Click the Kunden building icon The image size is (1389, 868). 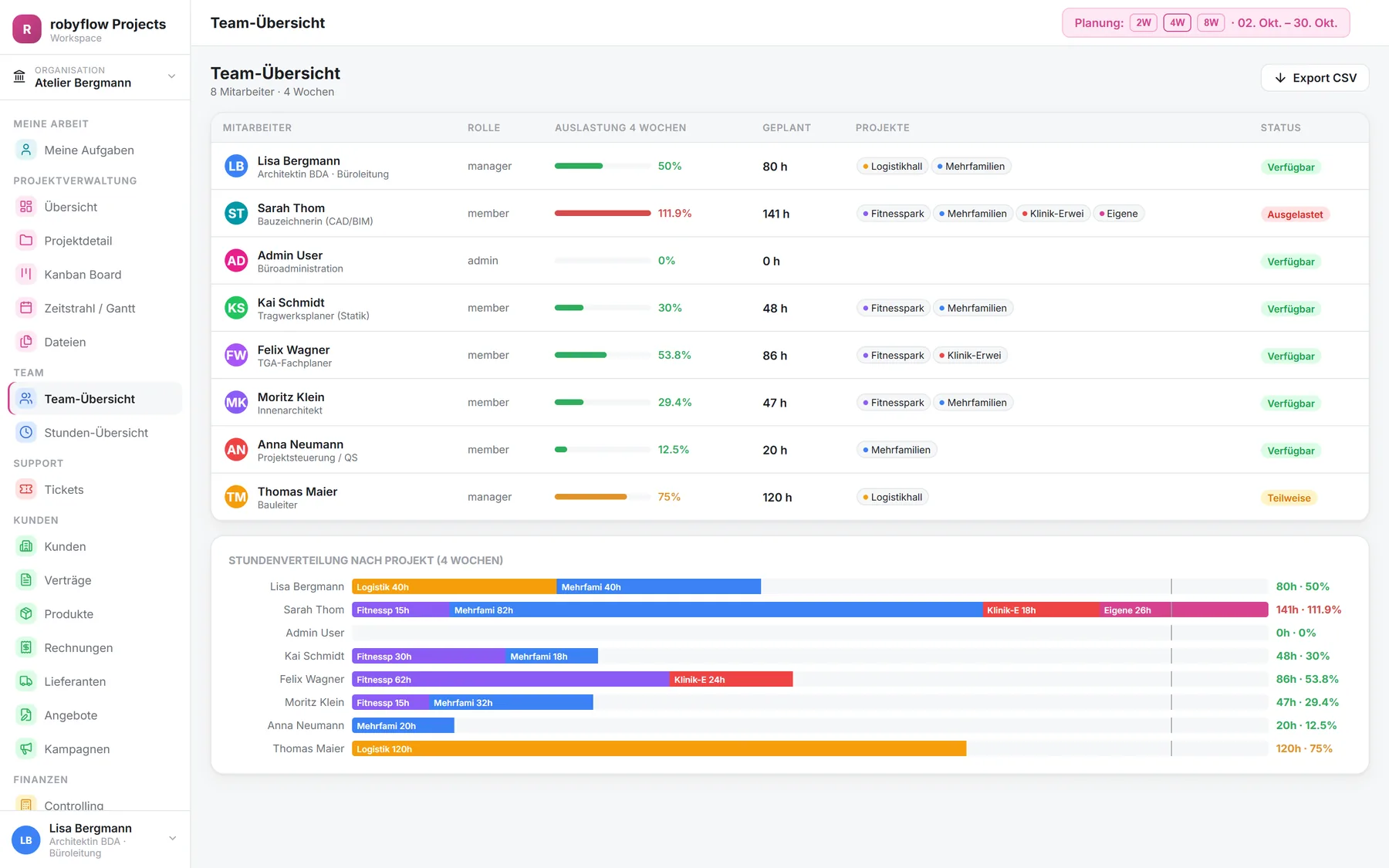click(x=26, y=546)
